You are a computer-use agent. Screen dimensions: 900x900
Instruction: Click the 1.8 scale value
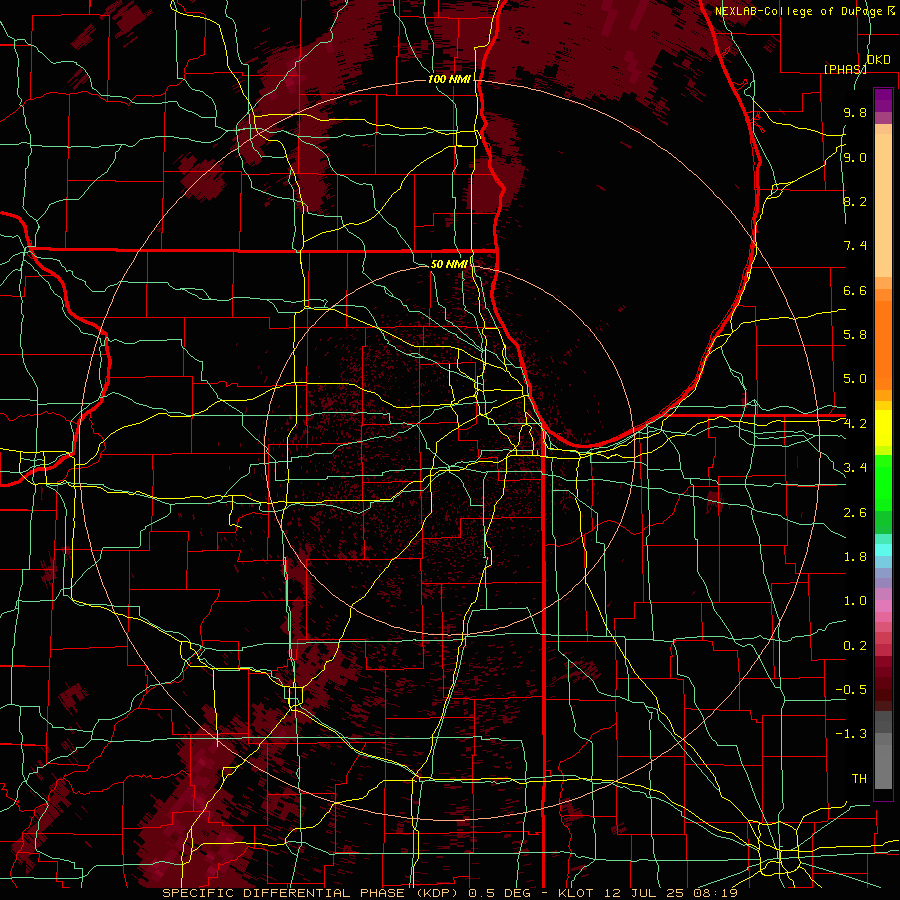click(855, 557)
